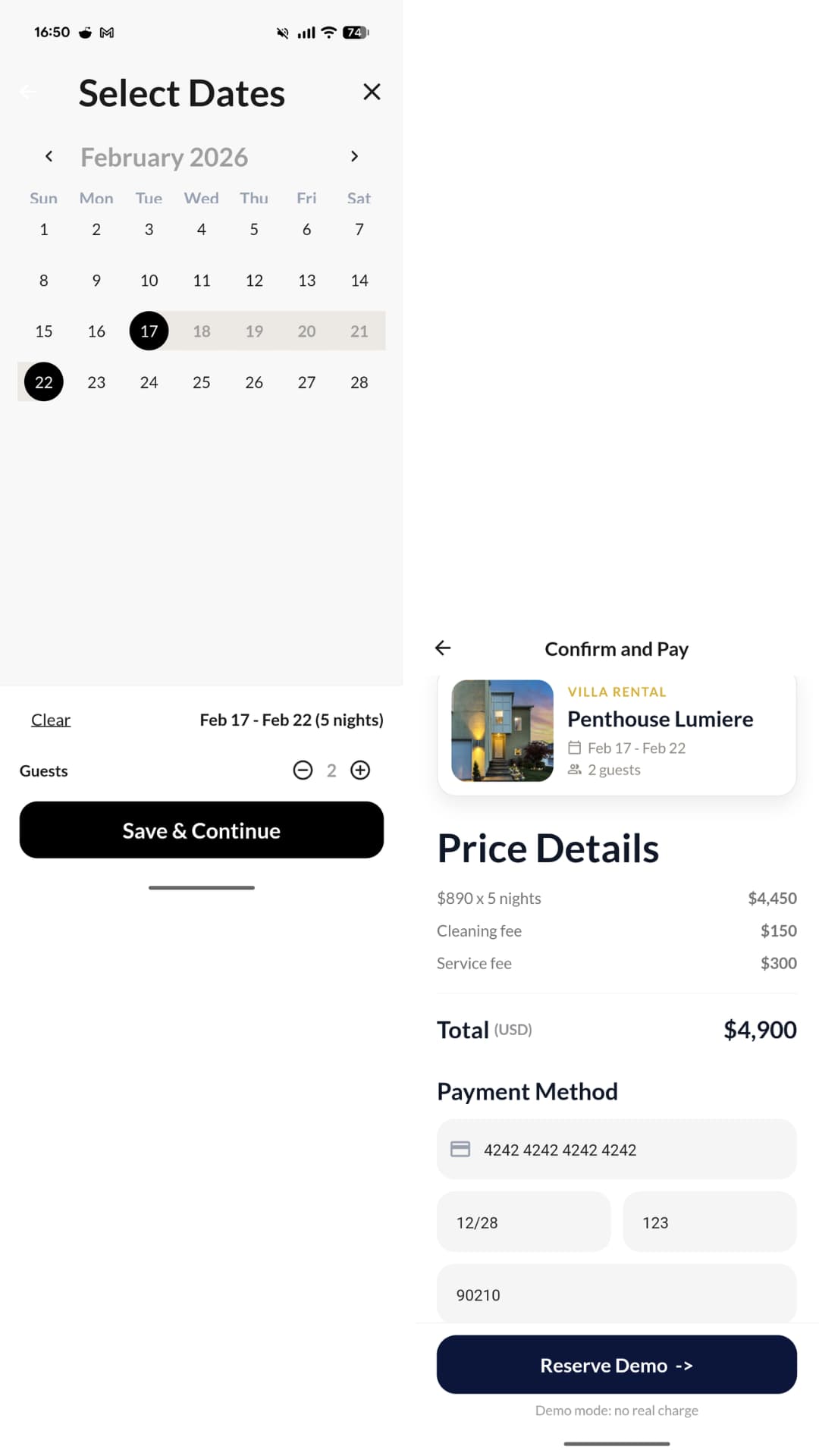Image resolution: width=819 pixels, height=1456 pixels.
Task: Tap the guests icon on booking card
Action: [575, 770]
